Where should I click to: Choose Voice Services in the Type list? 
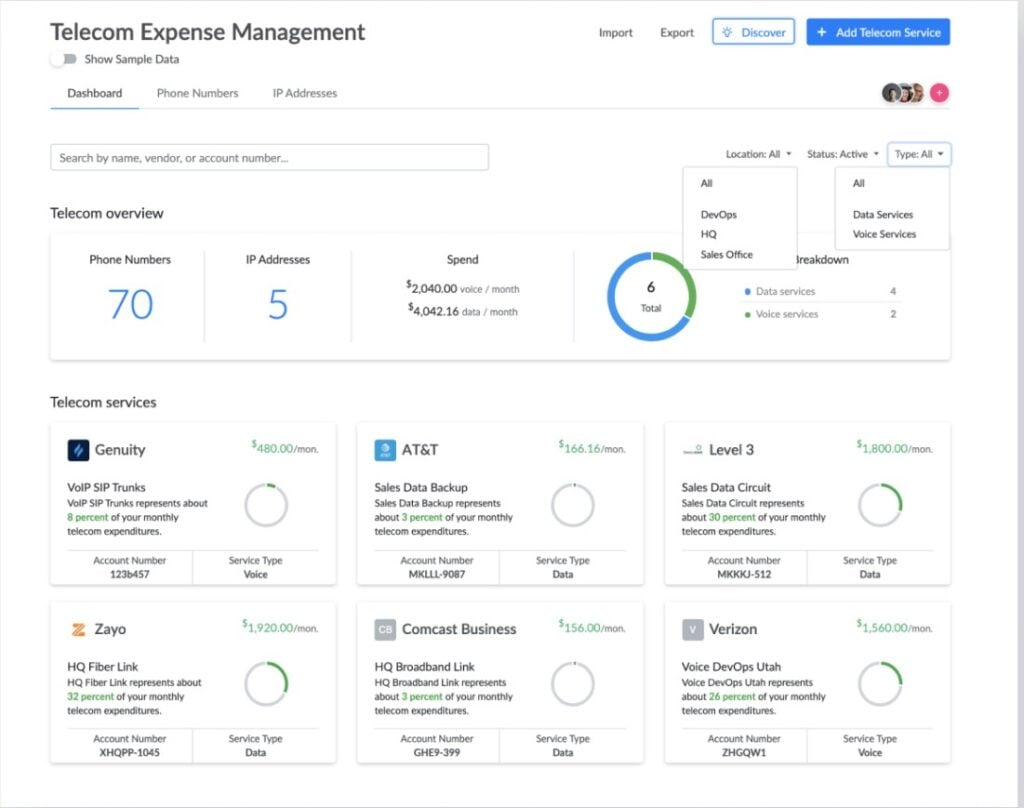(x=884, y=234)
